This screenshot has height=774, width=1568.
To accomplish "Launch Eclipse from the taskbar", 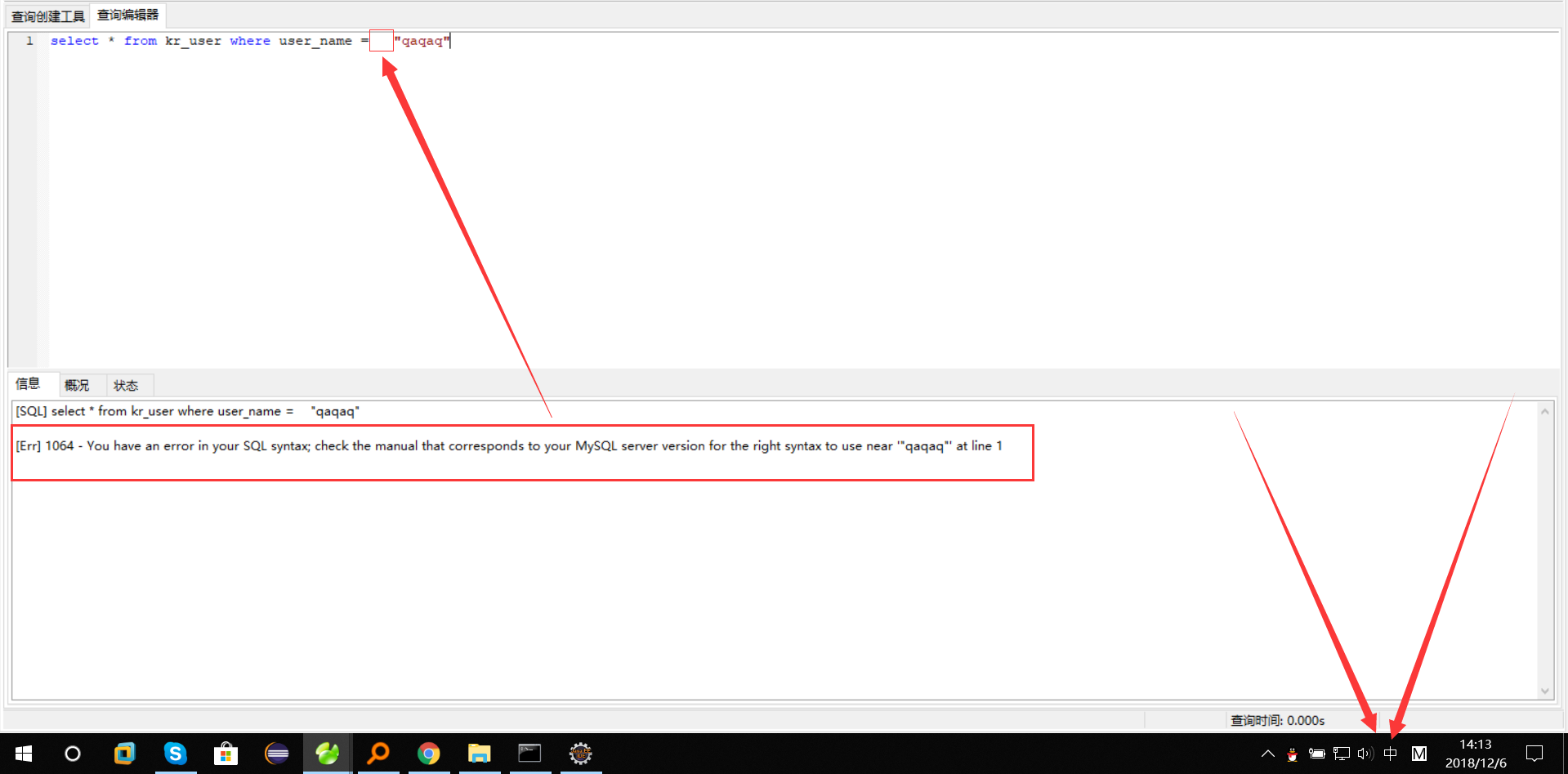I will pos(277,753).
